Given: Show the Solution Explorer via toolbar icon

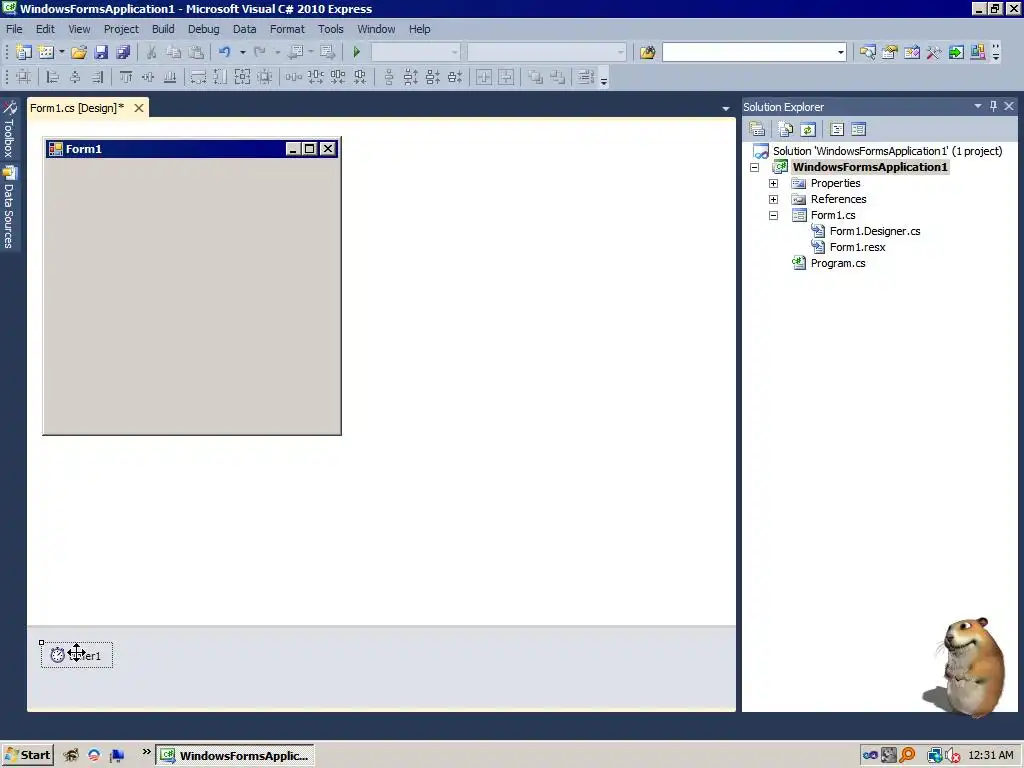Looking at the screenshot, I should click(868, 52).
